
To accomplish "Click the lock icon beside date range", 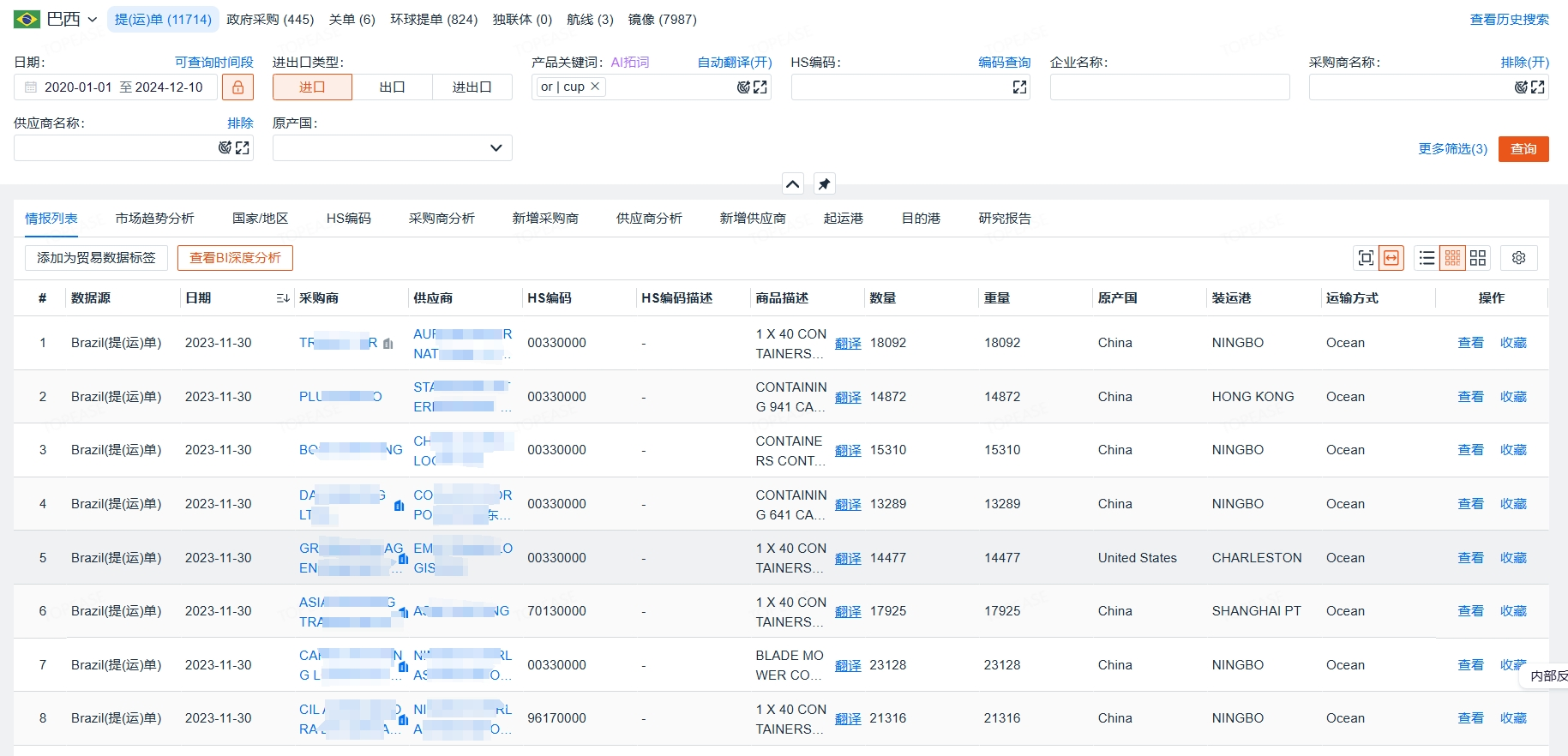I will click(x=237, y=87).
